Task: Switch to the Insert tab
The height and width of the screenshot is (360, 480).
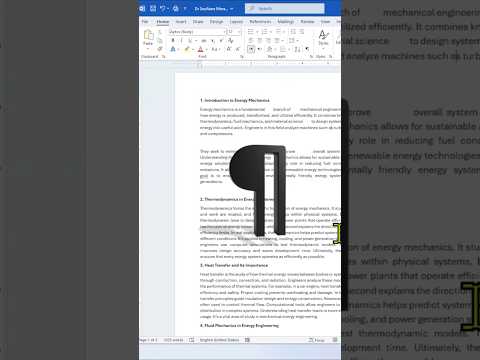Action: [181, 22]
